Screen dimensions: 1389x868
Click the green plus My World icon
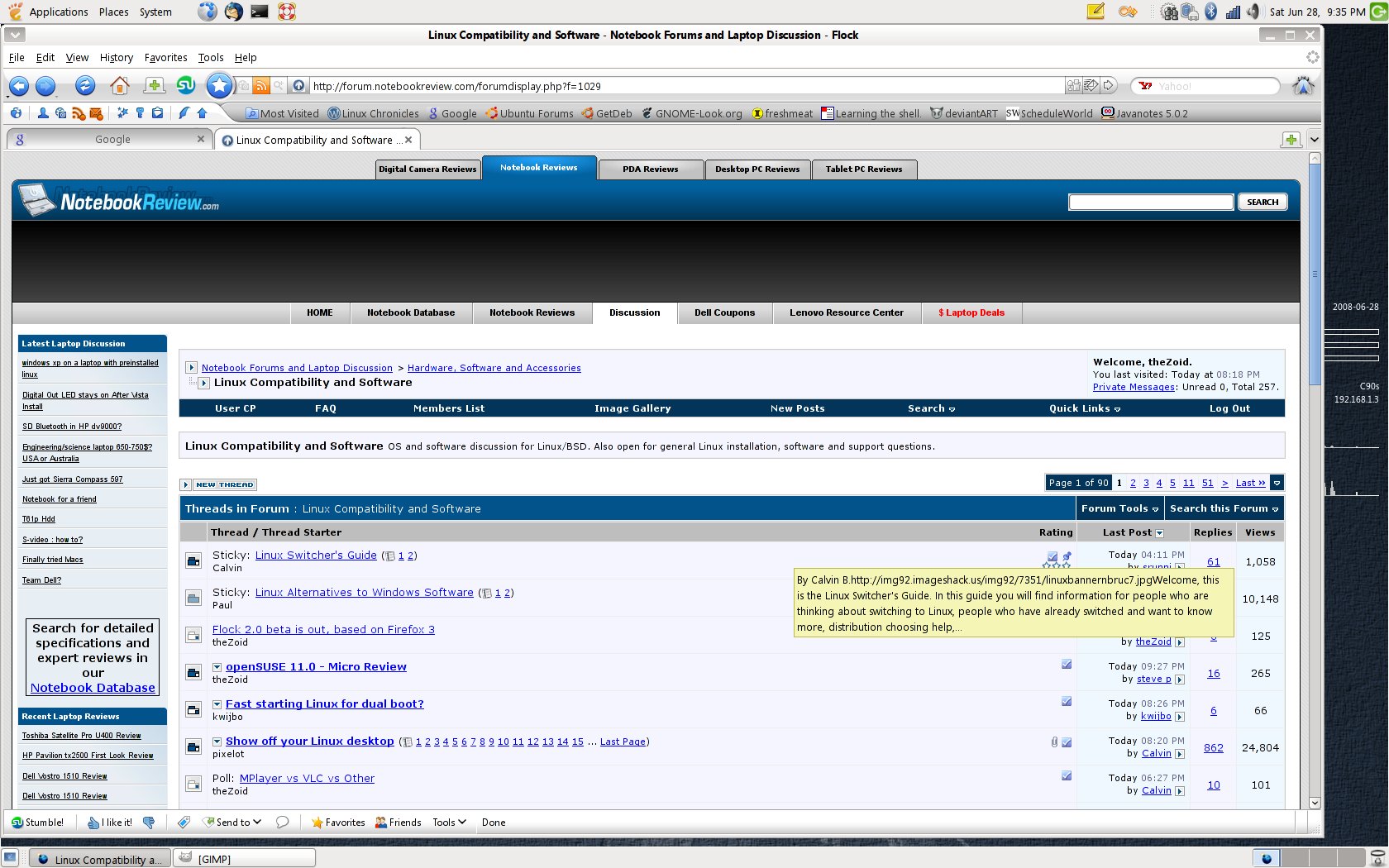click(154, 85)
